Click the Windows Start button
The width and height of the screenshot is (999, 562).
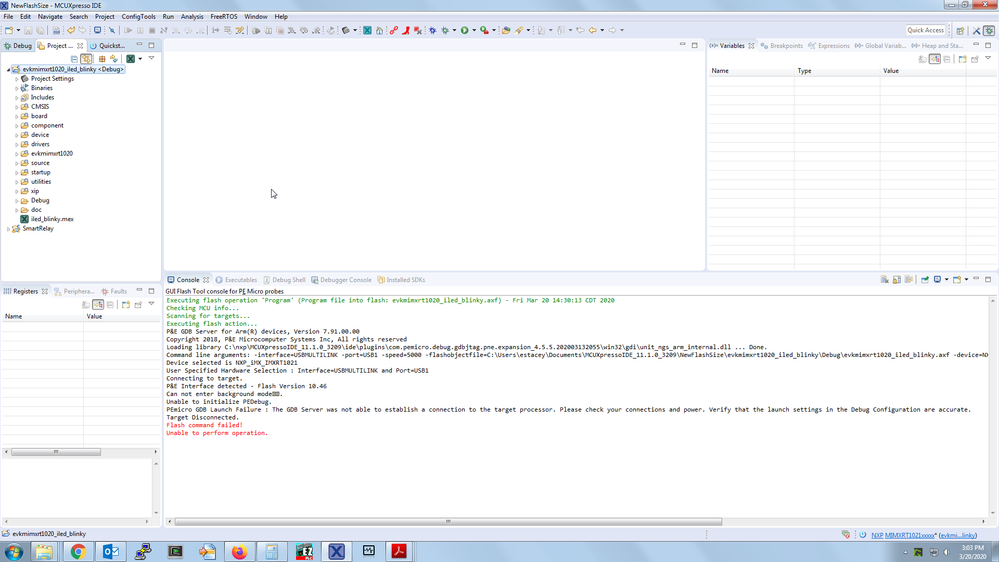(x=13, y=551)
